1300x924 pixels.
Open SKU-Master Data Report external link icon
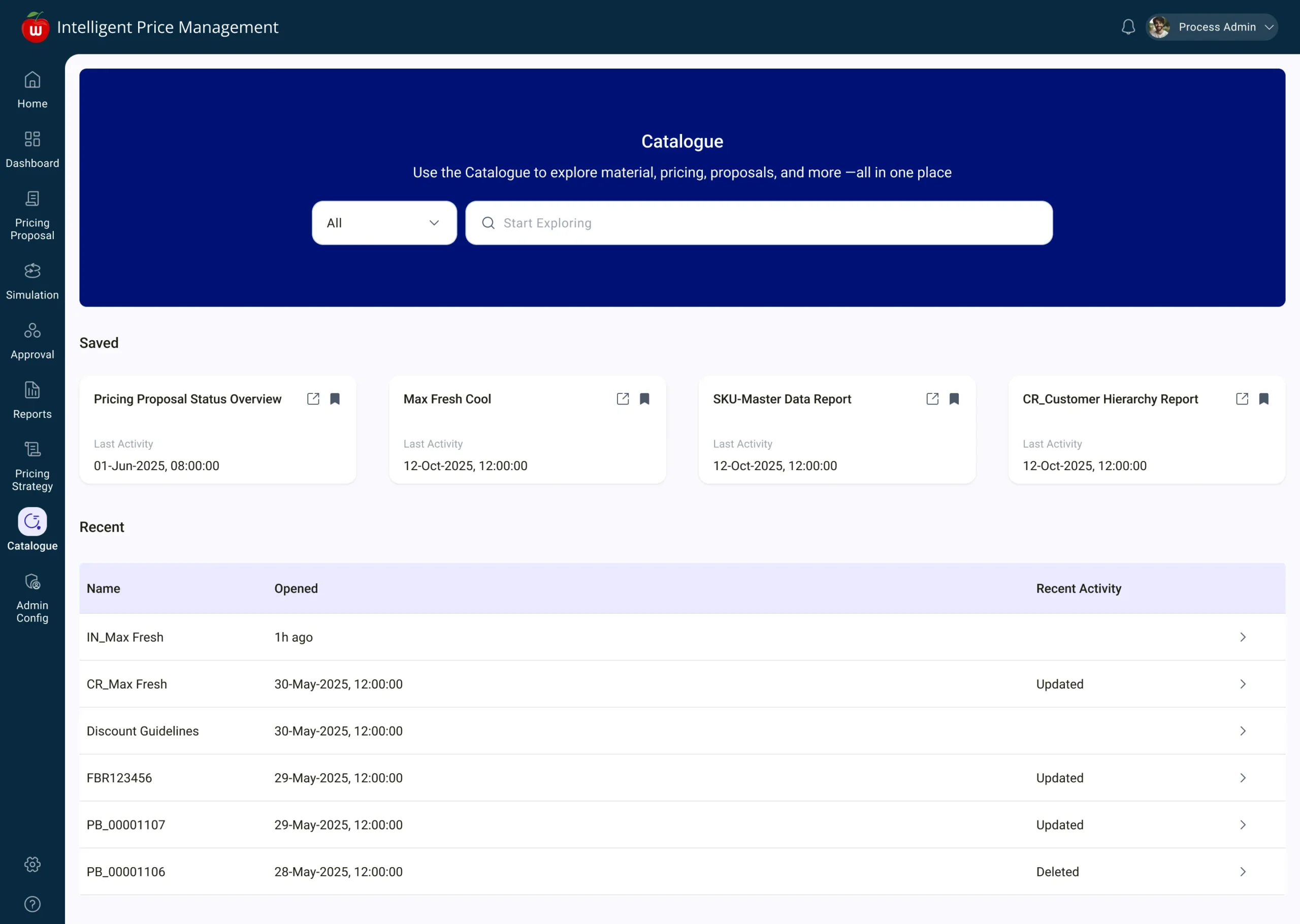[932, 399]
